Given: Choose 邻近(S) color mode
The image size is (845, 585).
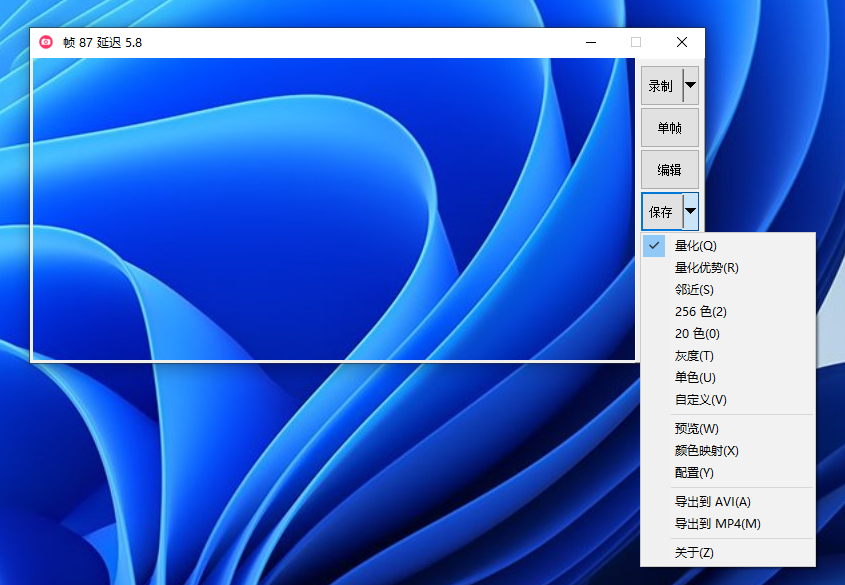Looking at the screenshot, I should pyautogui.click(x=694, y=290).
